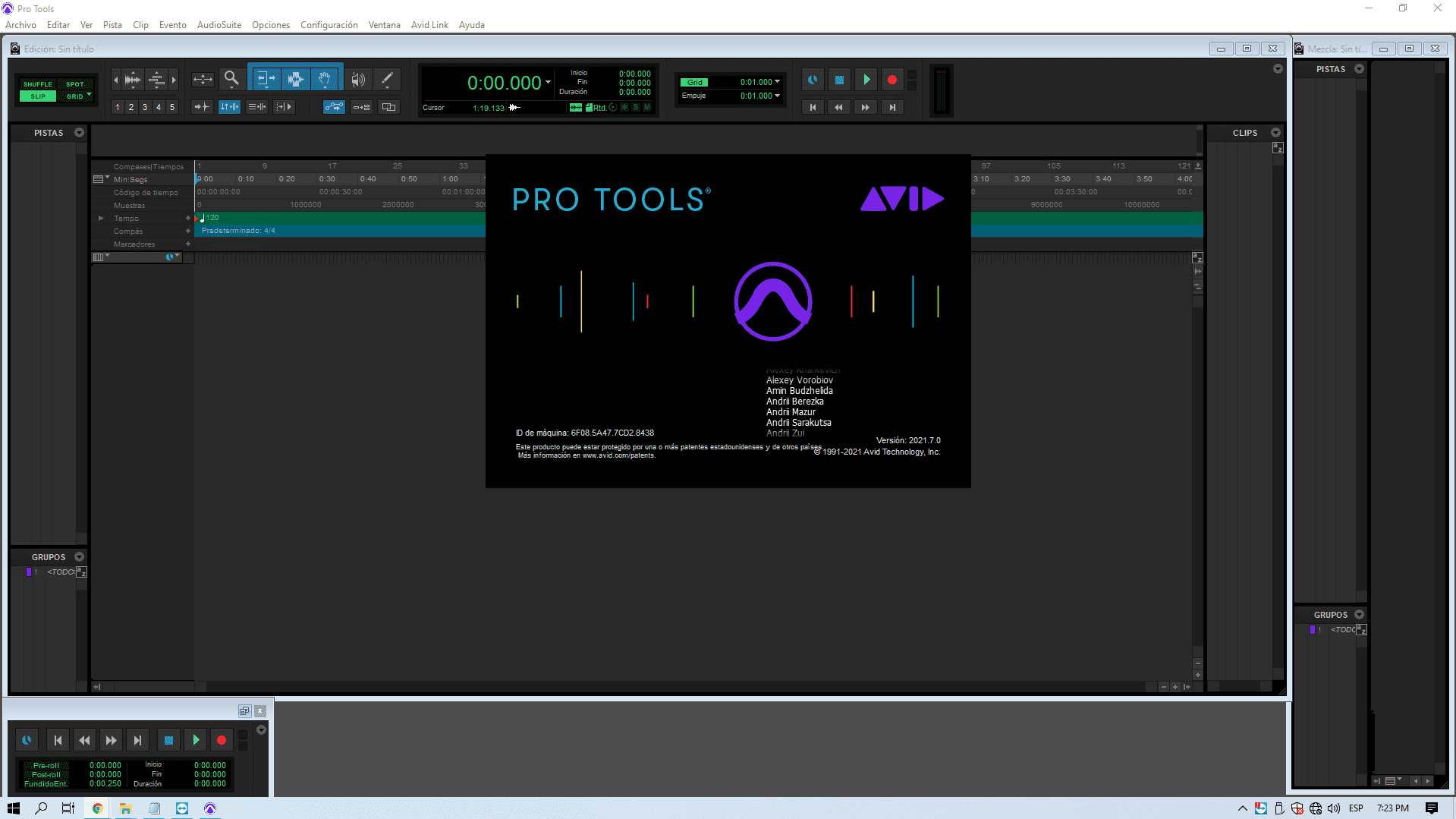Open the main counter time format dropdown
The width and height of the screenshot is (1456, 819).
(x=549, y=83)
